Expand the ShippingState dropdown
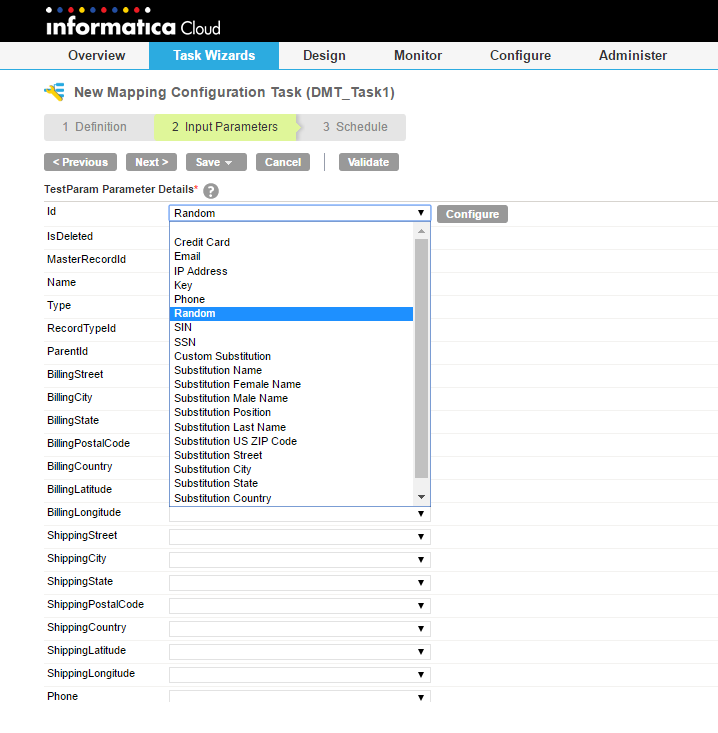This screenshot has height=733, width=718. (x=300, y=582)
